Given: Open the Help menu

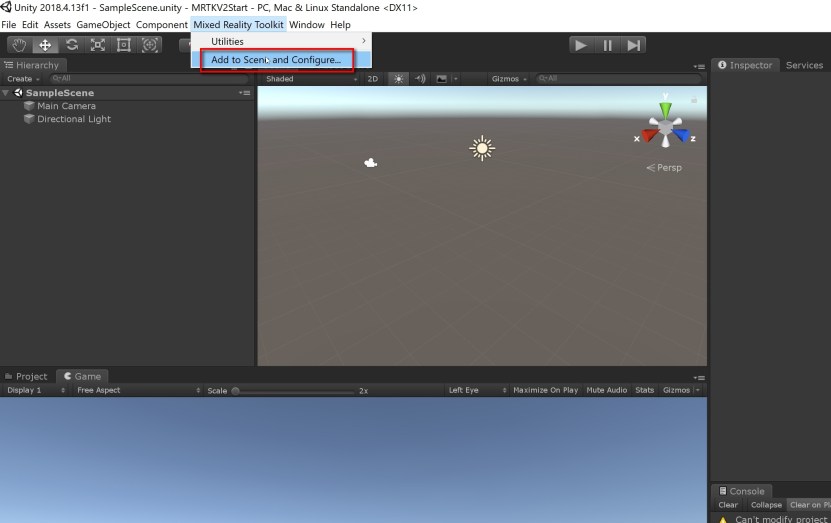Looking at the screenshot, I should pos(340,24).
